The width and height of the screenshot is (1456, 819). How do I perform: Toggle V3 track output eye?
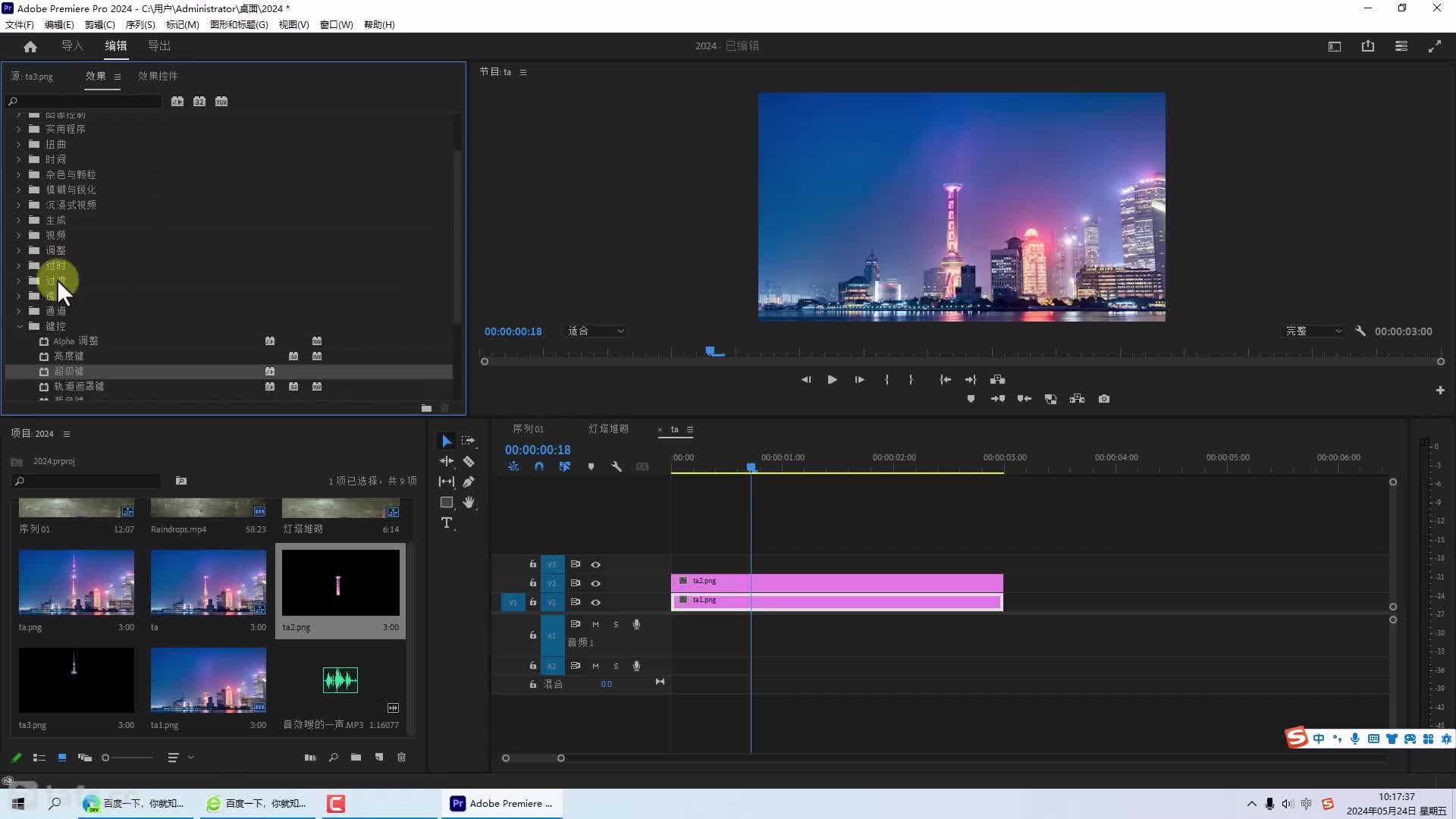tap(596, 564)
